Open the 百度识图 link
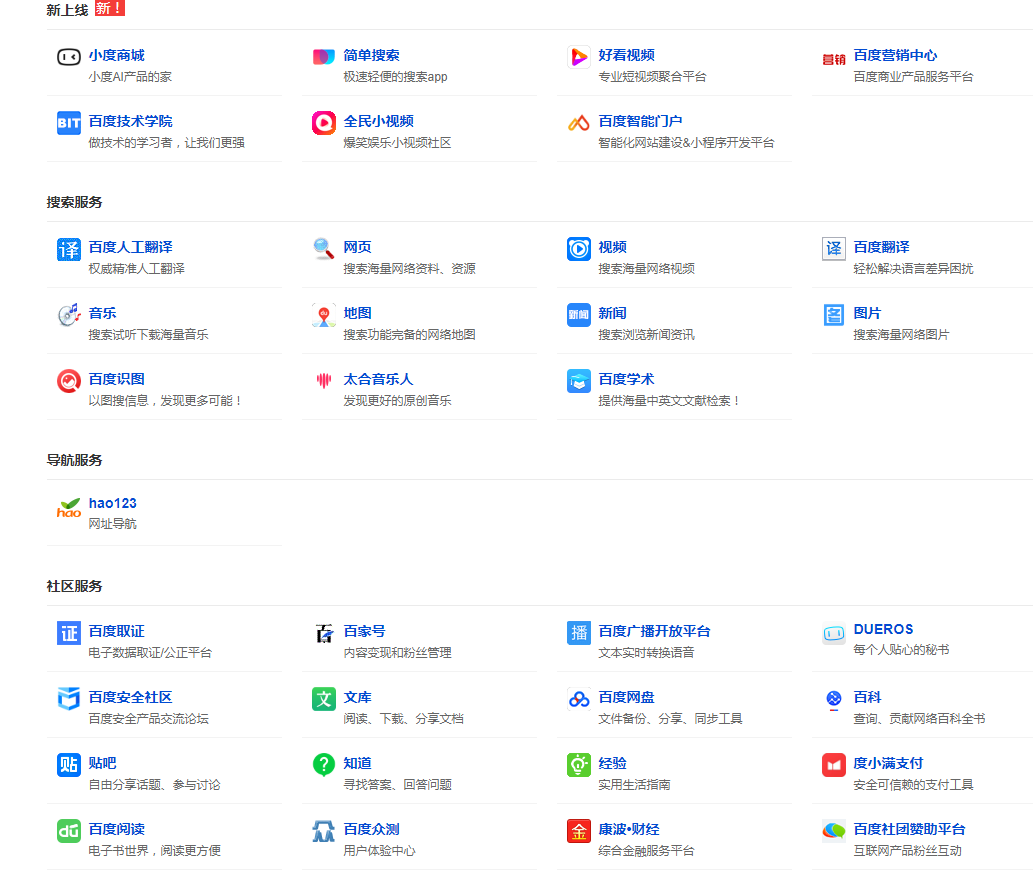Image resolution: width=1033 pixels, height=877 pixels. click(117, 379)
